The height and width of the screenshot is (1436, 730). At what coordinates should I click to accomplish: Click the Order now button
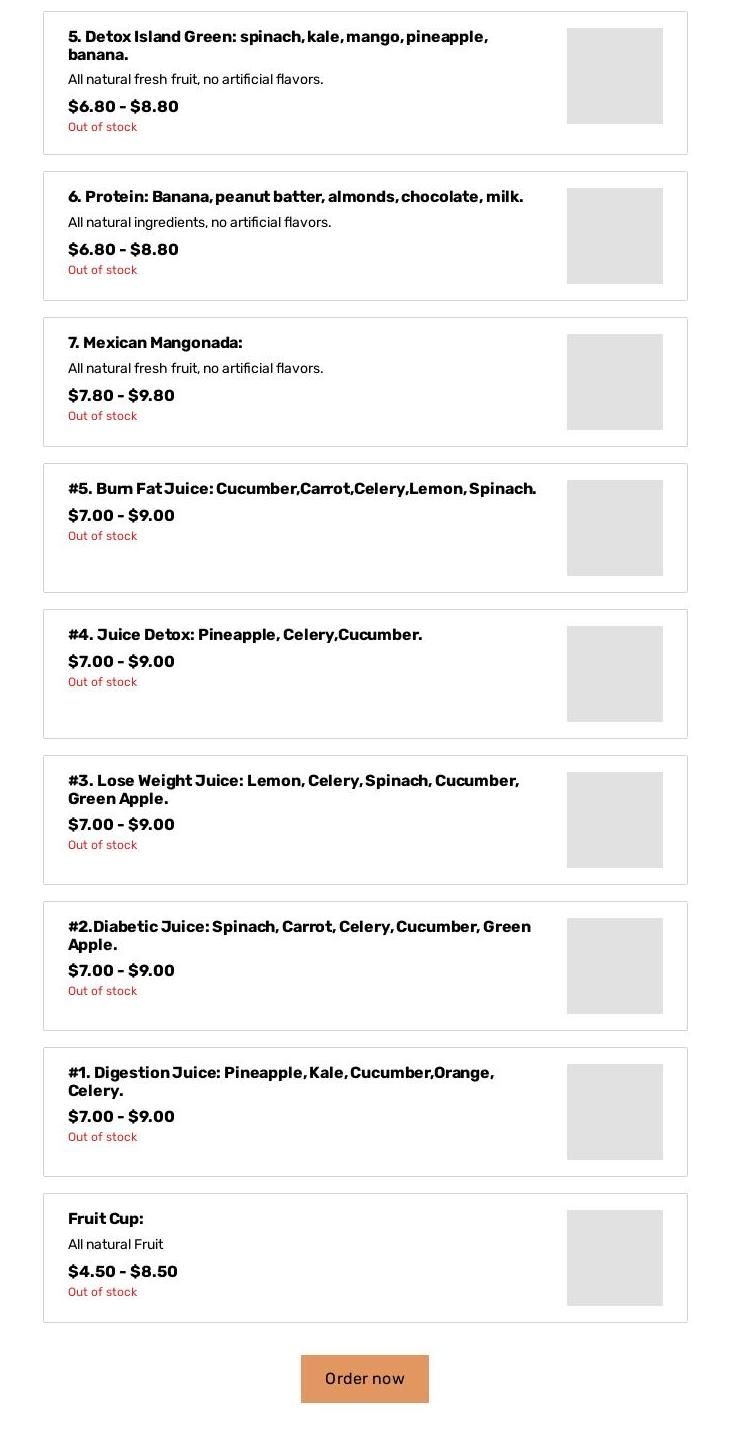pyautogui.click(x=364, y=1378)
